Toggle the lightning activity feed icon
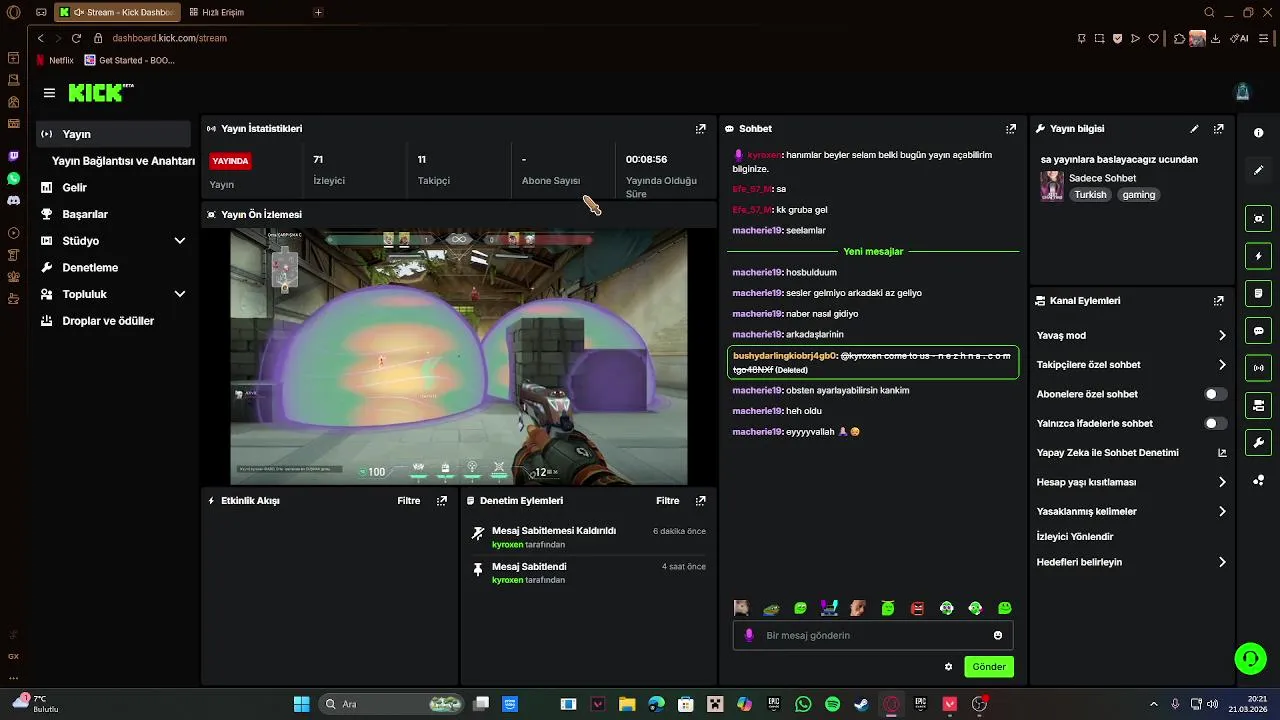 pos(1258,256)
